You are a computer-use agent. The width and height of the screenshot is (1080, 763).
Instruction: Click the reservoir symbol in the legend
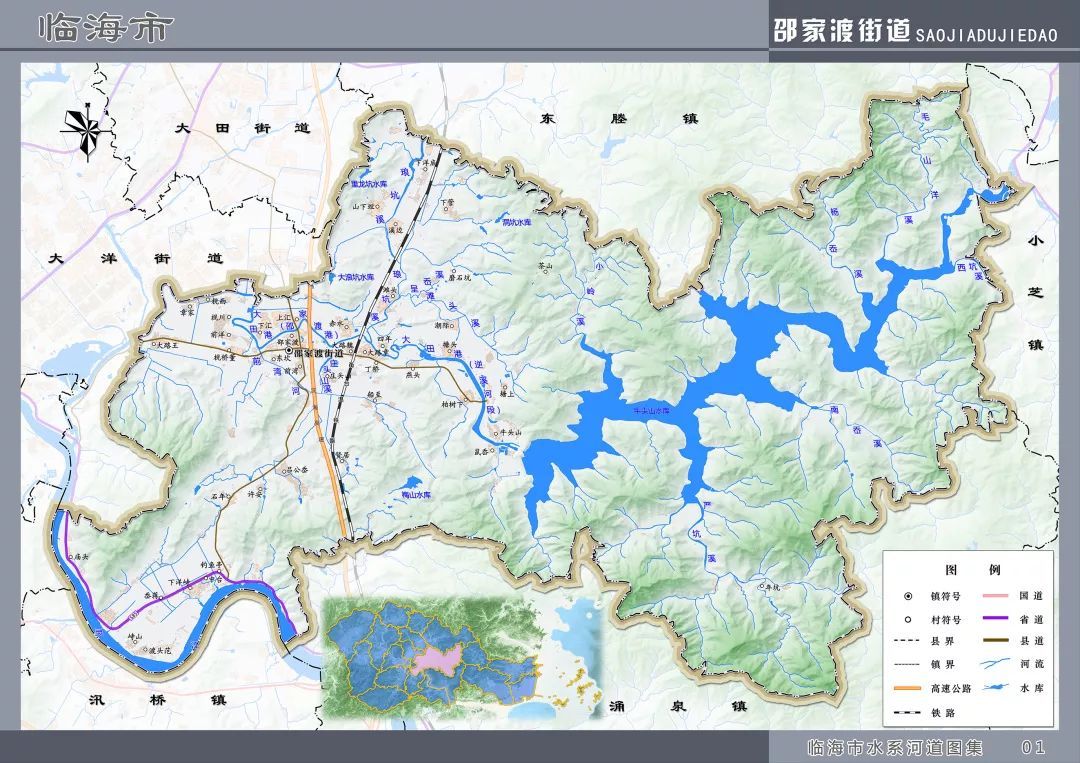(995, 687)
